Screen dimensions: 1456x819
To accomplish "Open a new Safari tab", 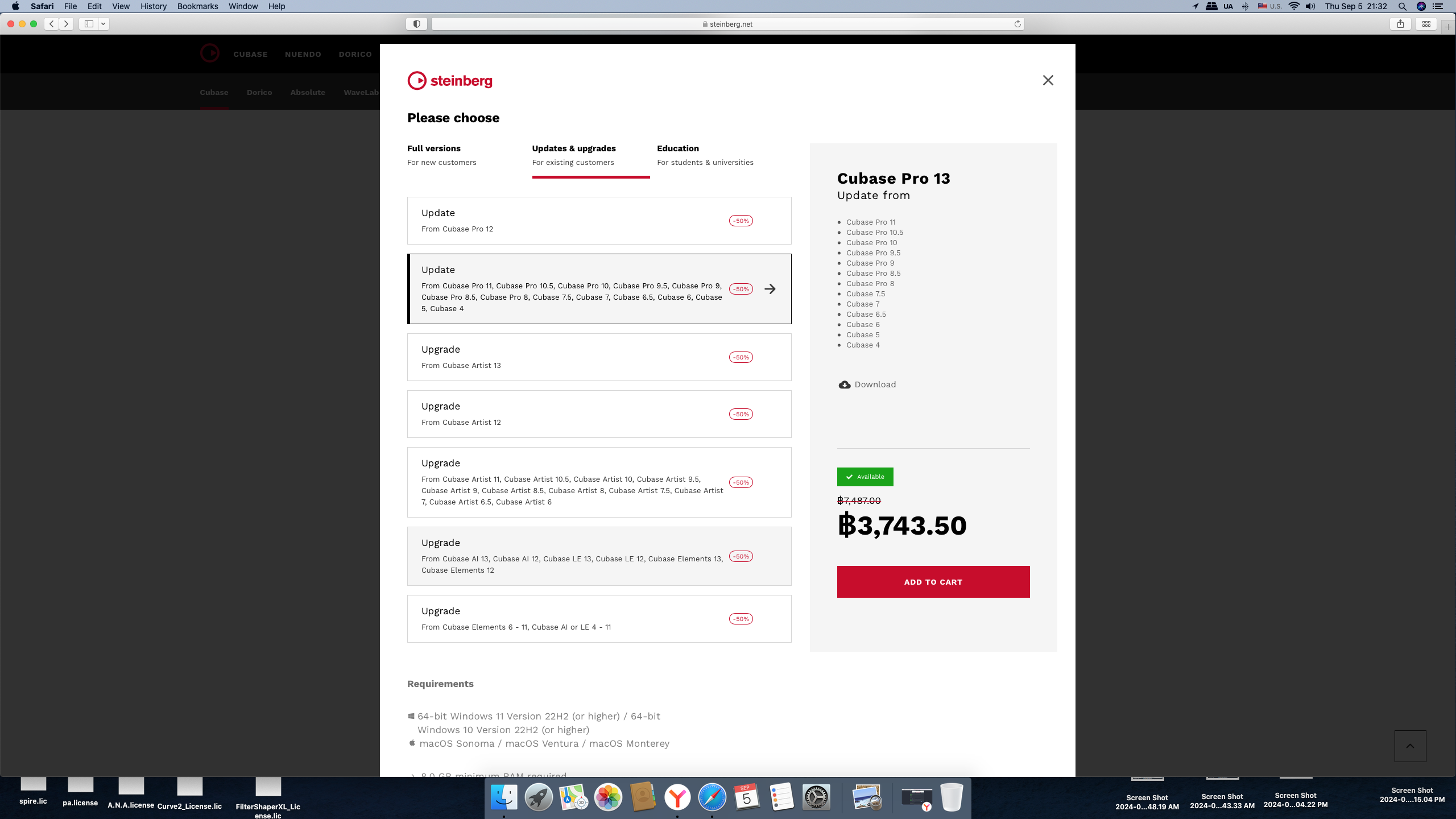I will pyautogui.click(x=1448, y=27).
